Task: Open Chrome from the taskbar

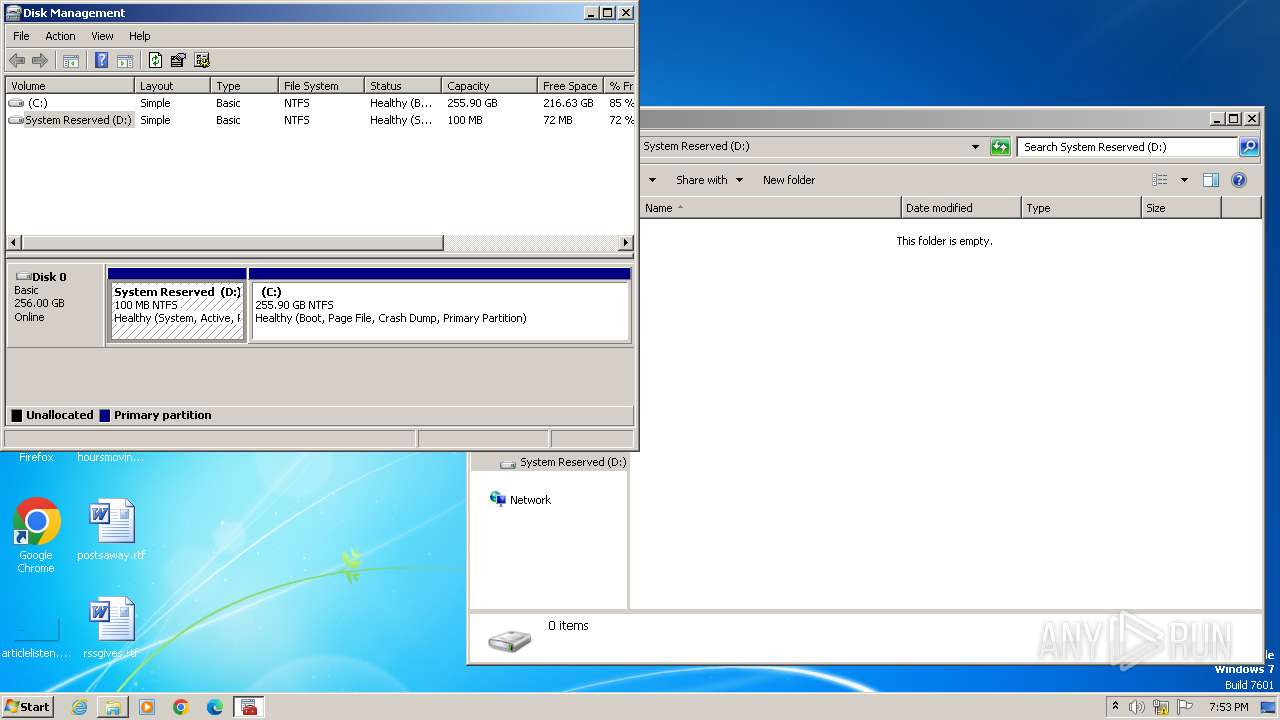Action: coord(181,707)
